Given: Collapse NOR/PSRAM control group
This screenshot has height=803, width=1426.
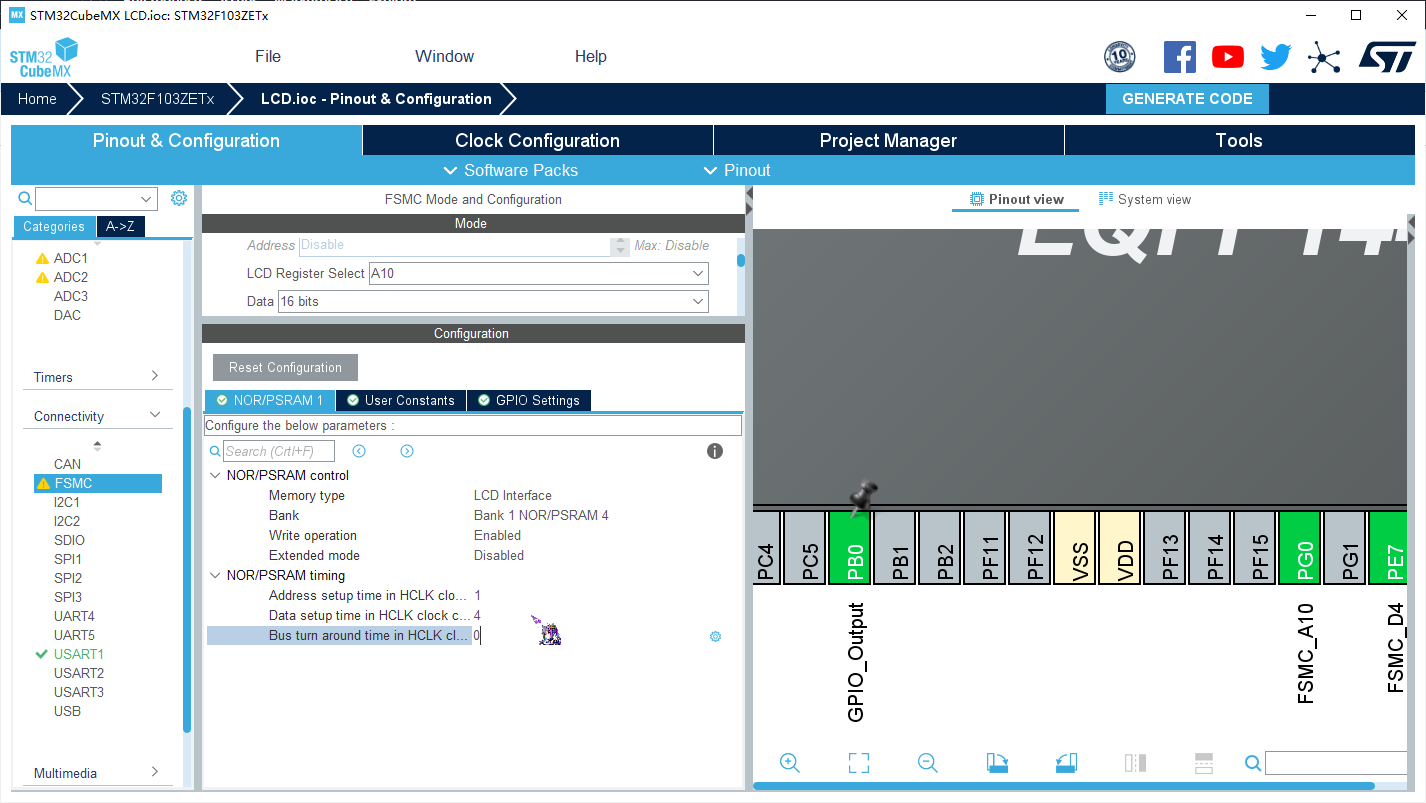Looking at the screenshot, I should tap(215, 475).
